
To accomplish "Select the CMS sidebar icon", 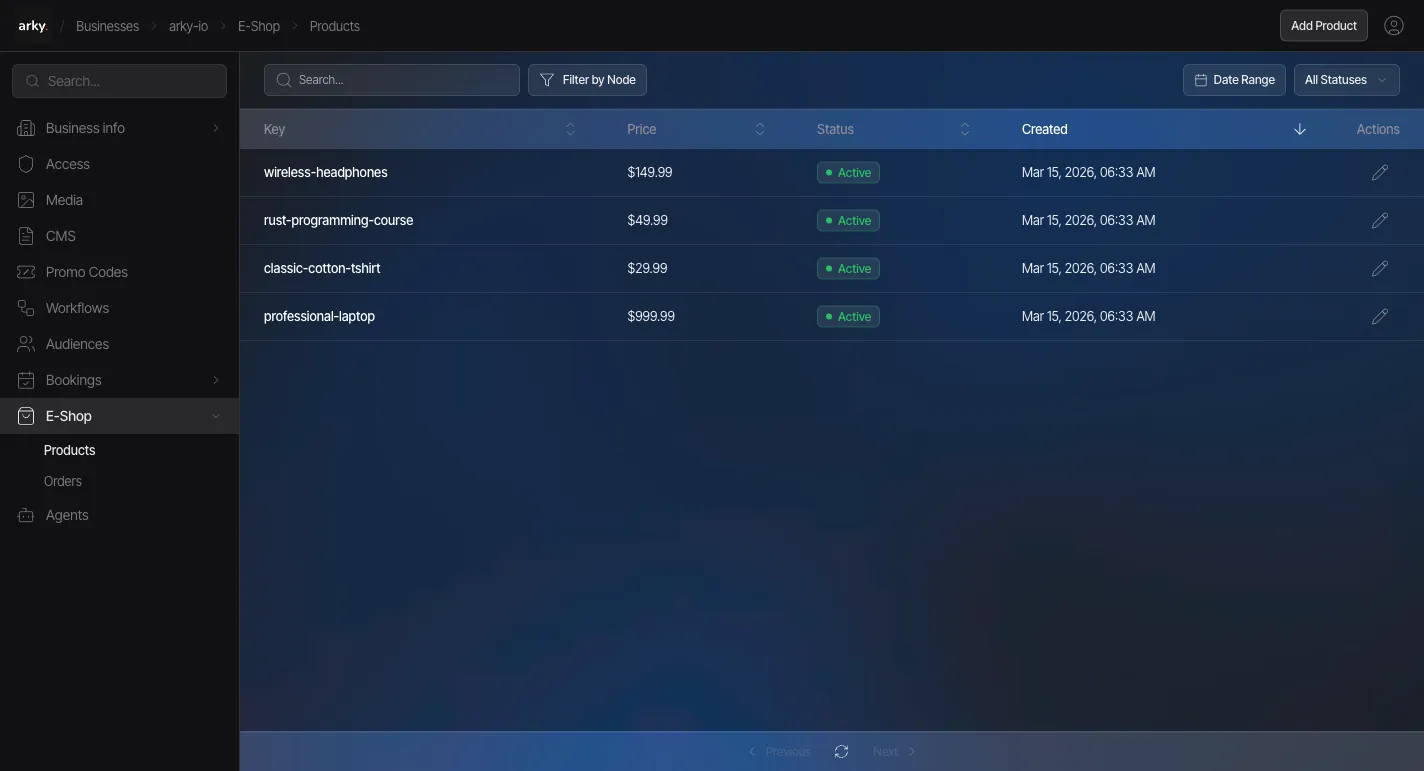I will pos(26,236).
